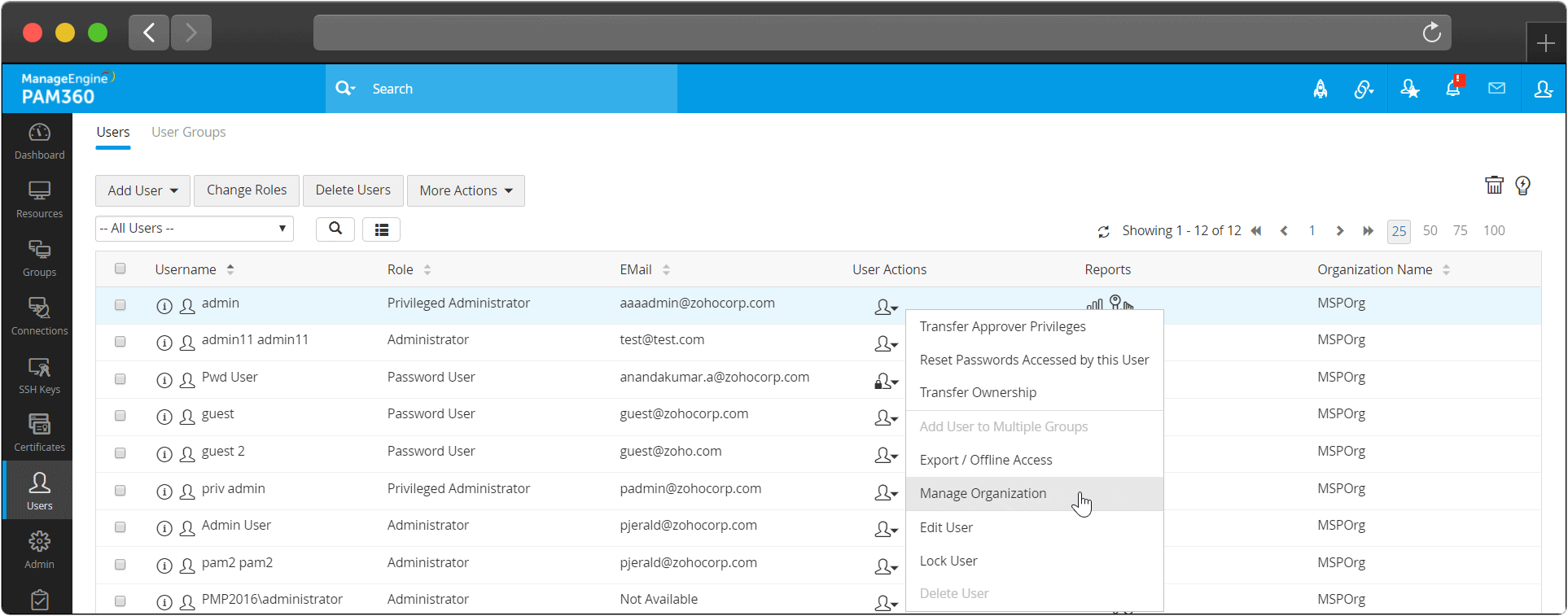Open the All Users filter combo box

[194, 229]
